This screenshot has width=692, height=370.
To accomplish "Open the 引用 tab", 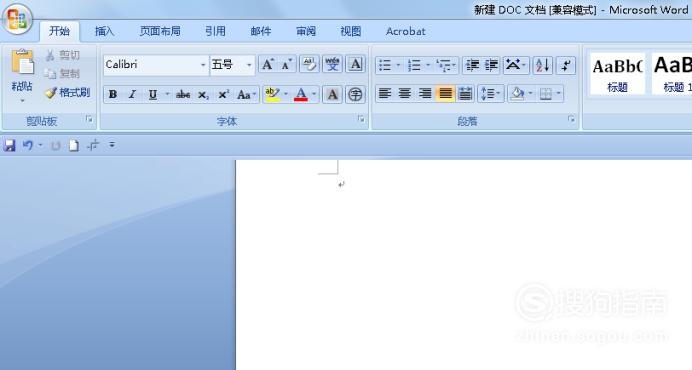I will 215,31.
